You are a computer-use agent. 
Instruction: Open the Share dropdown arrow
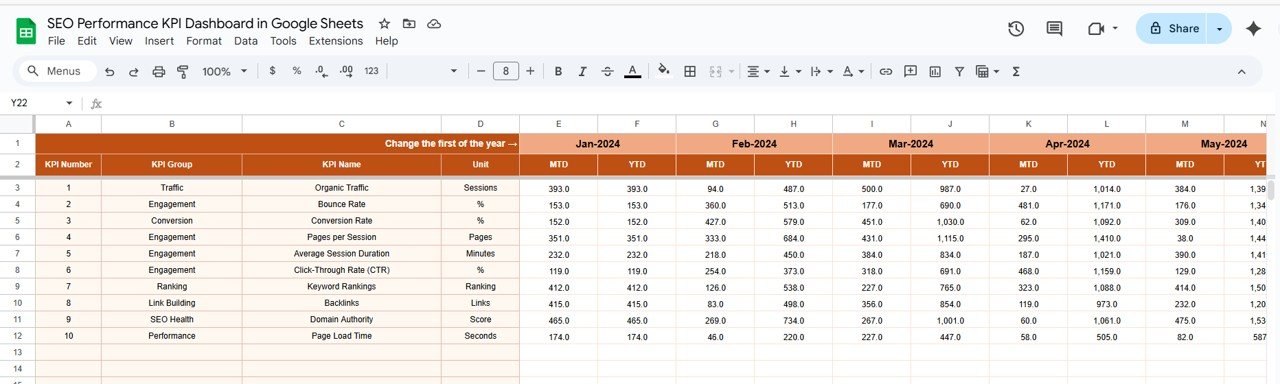point(1219,29)
